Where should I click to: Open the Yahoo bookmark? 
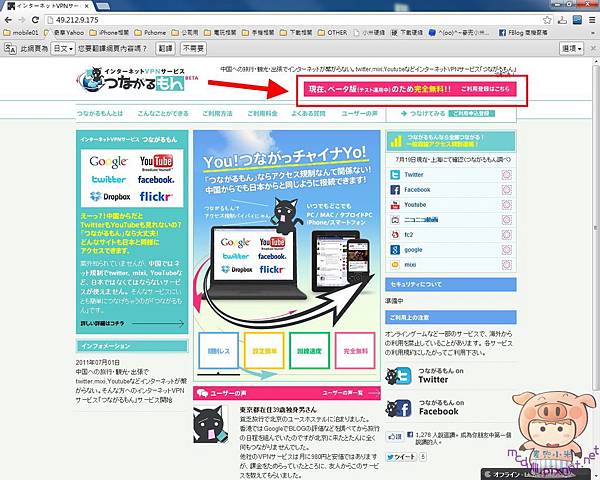point(64,33)
